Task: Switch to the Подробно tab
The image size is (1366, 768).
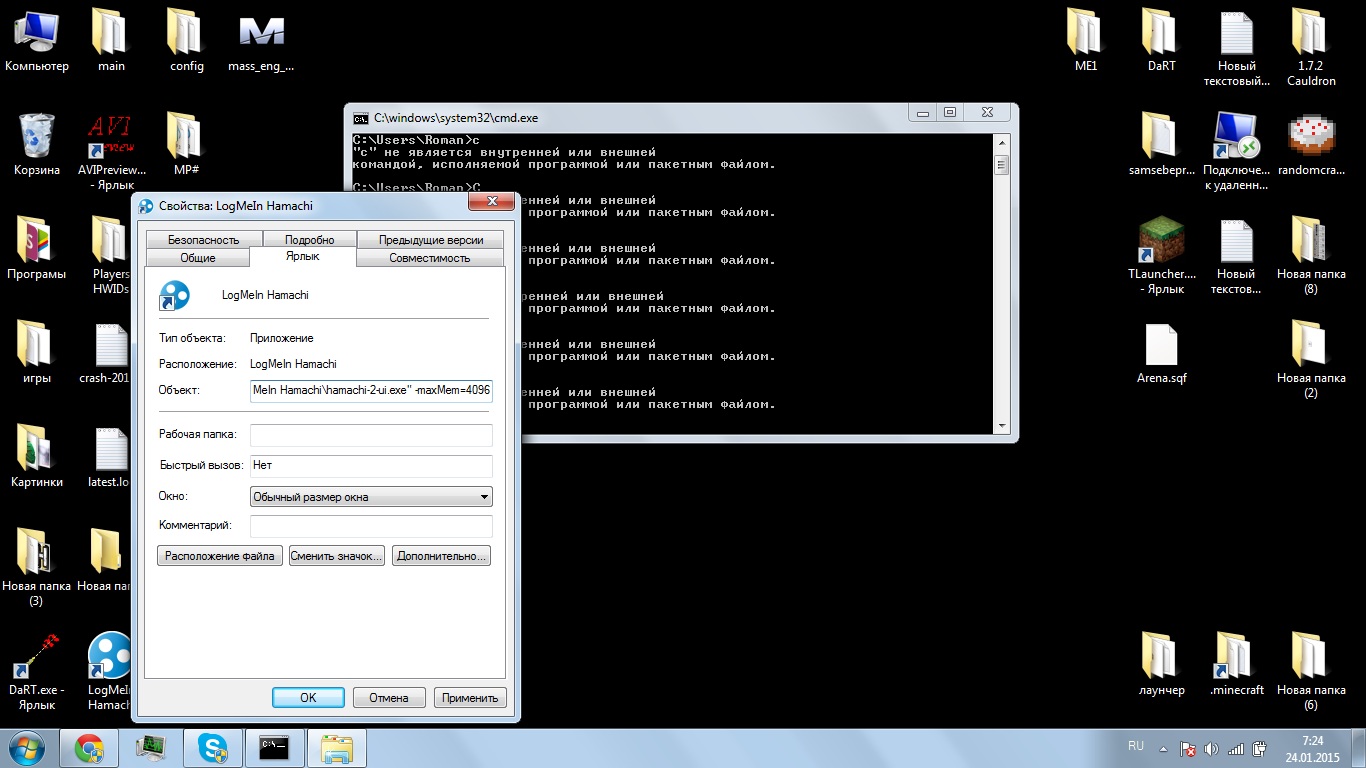Action: coord(309,240)
